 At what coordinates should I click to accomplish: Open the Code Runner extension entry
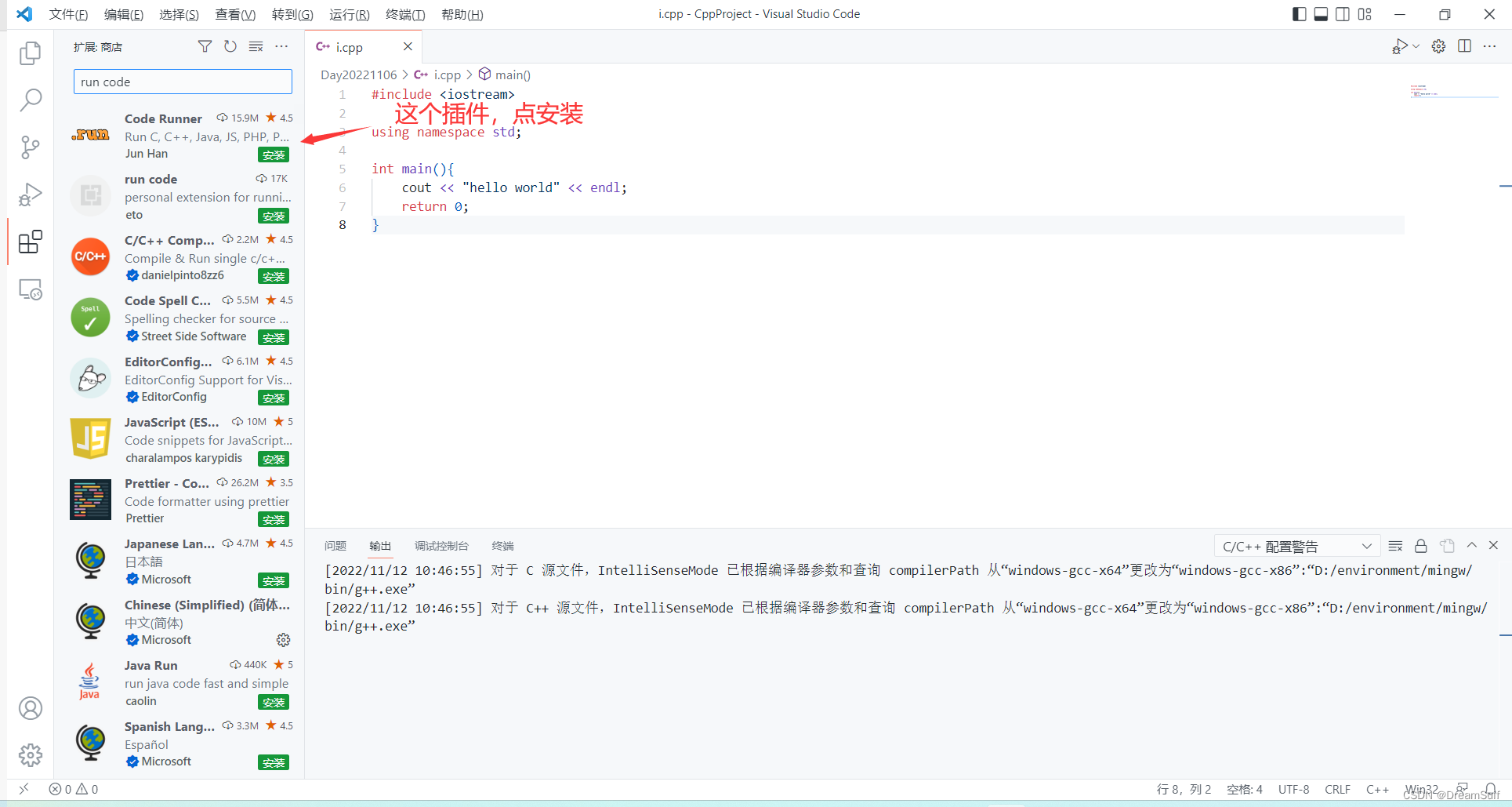pyautogui.click(x=179, y=136)
